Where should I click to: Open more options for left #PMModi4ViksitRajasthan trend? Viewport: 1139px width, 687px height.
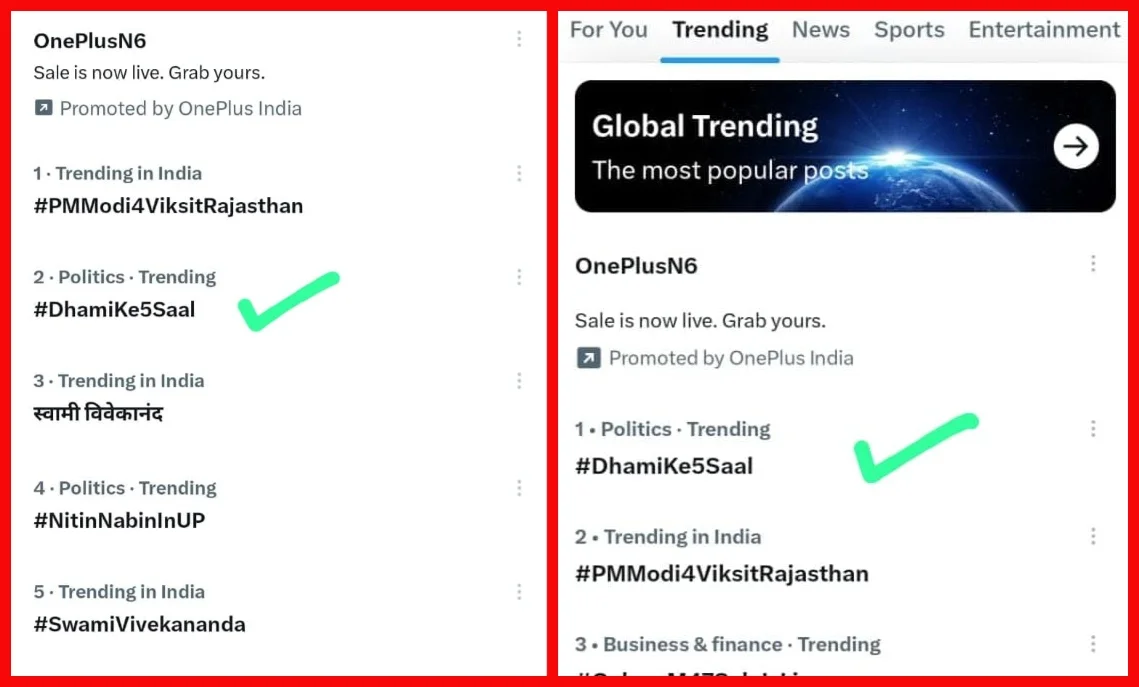[519, 174]
